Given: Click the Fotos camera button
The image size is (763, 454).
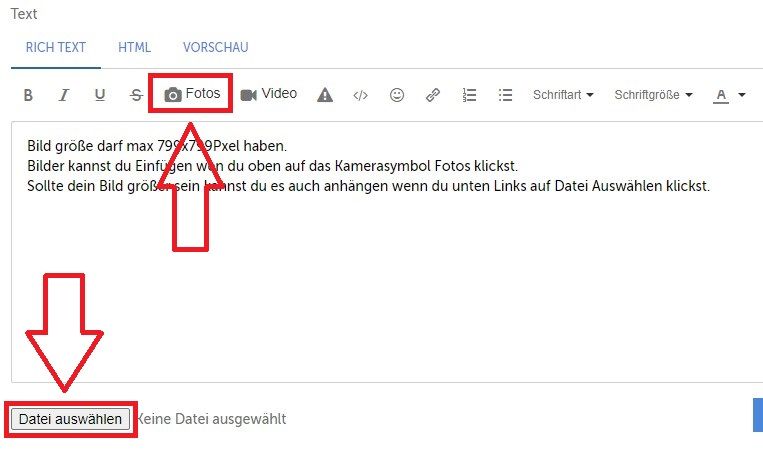Looking at the screenshot, I should (192, 94).
